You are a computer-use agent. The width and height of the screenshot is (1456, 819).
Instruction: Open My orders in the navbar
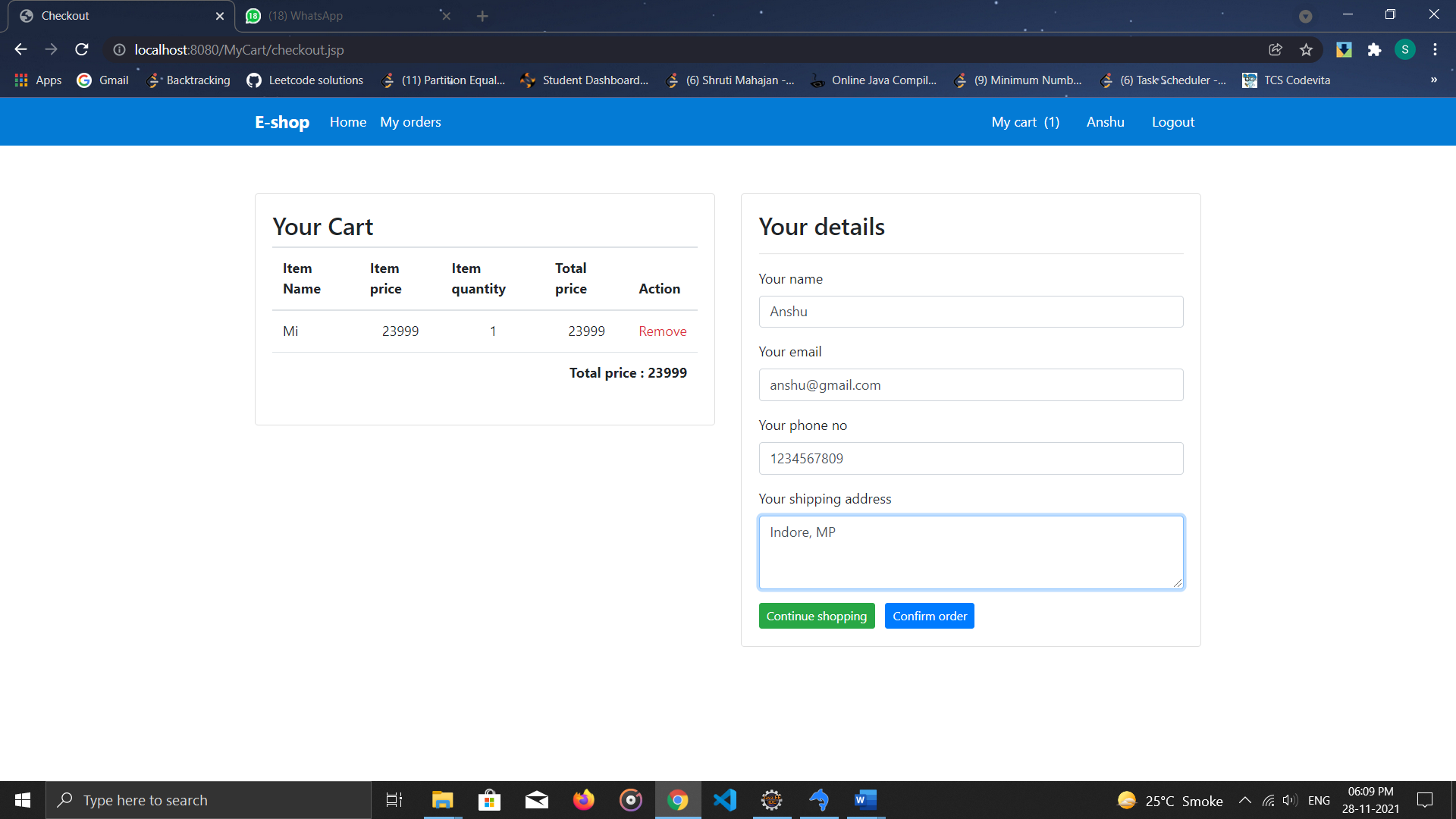click(x=410, y=122)
